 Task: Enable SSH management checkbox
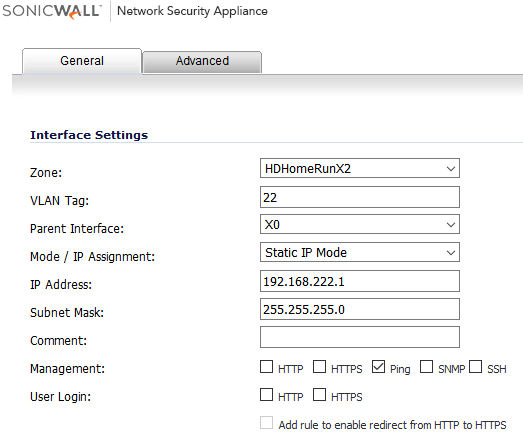pyautogui.click(x=476, y=367)
